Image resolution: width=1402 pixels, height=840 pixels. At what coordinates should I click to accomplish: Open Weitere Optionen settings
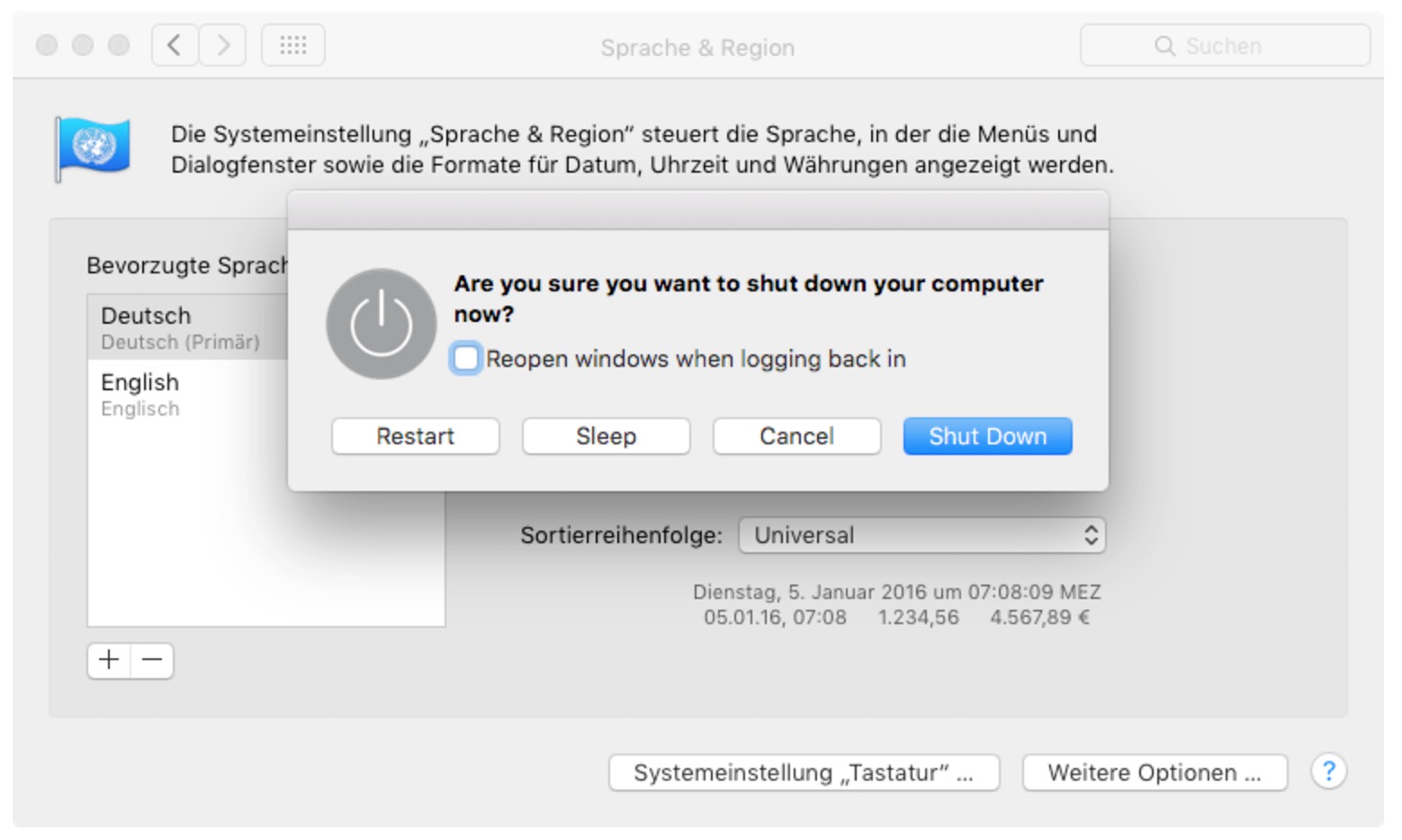pyautogui.click(x=1155, y=773)
